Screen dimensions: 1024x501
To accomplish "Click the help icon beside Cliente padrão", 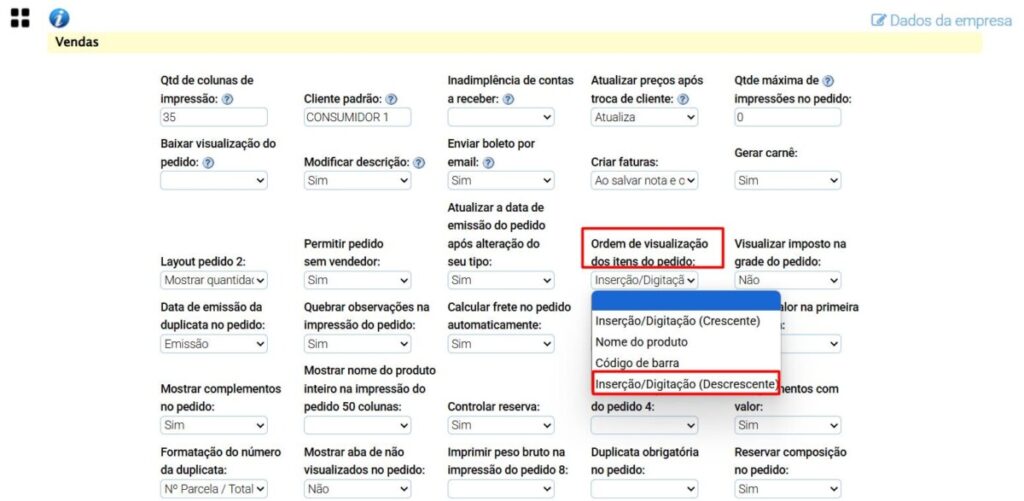I will pyautogui.click(x=391, y=100).
